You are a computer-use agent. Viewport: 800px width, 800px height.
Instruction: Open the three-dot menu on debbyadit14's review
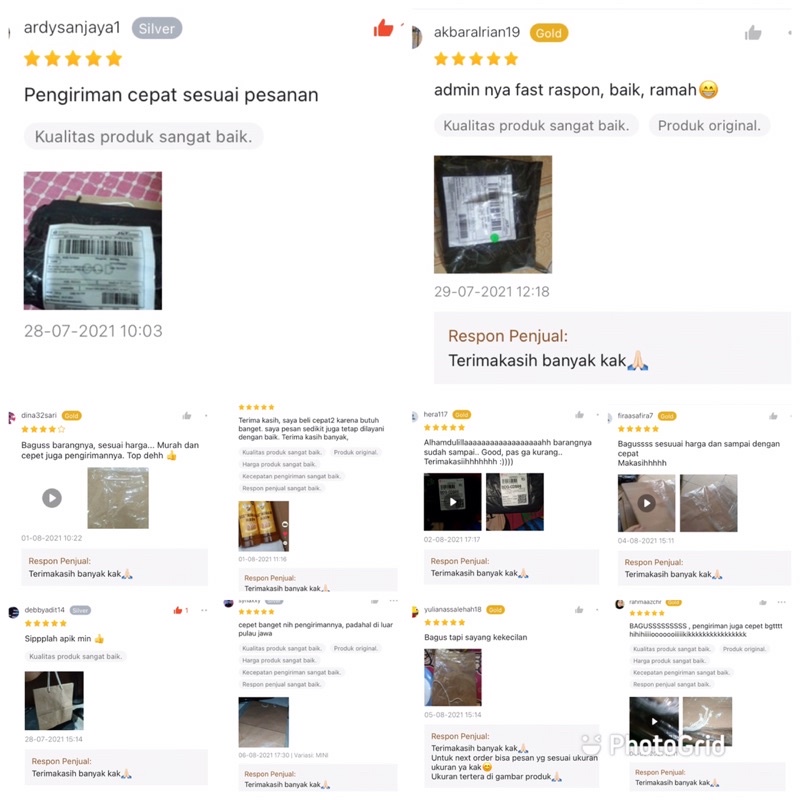(x=204, y=610)
